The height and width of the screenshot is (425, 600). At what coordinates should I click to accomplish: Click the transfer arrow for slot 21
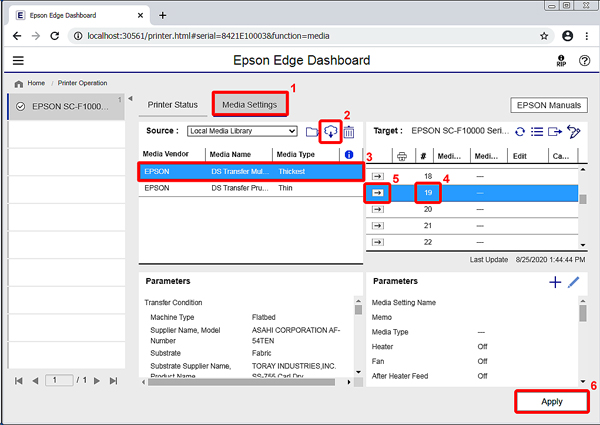pyautogui.click(x=378, y=226)
